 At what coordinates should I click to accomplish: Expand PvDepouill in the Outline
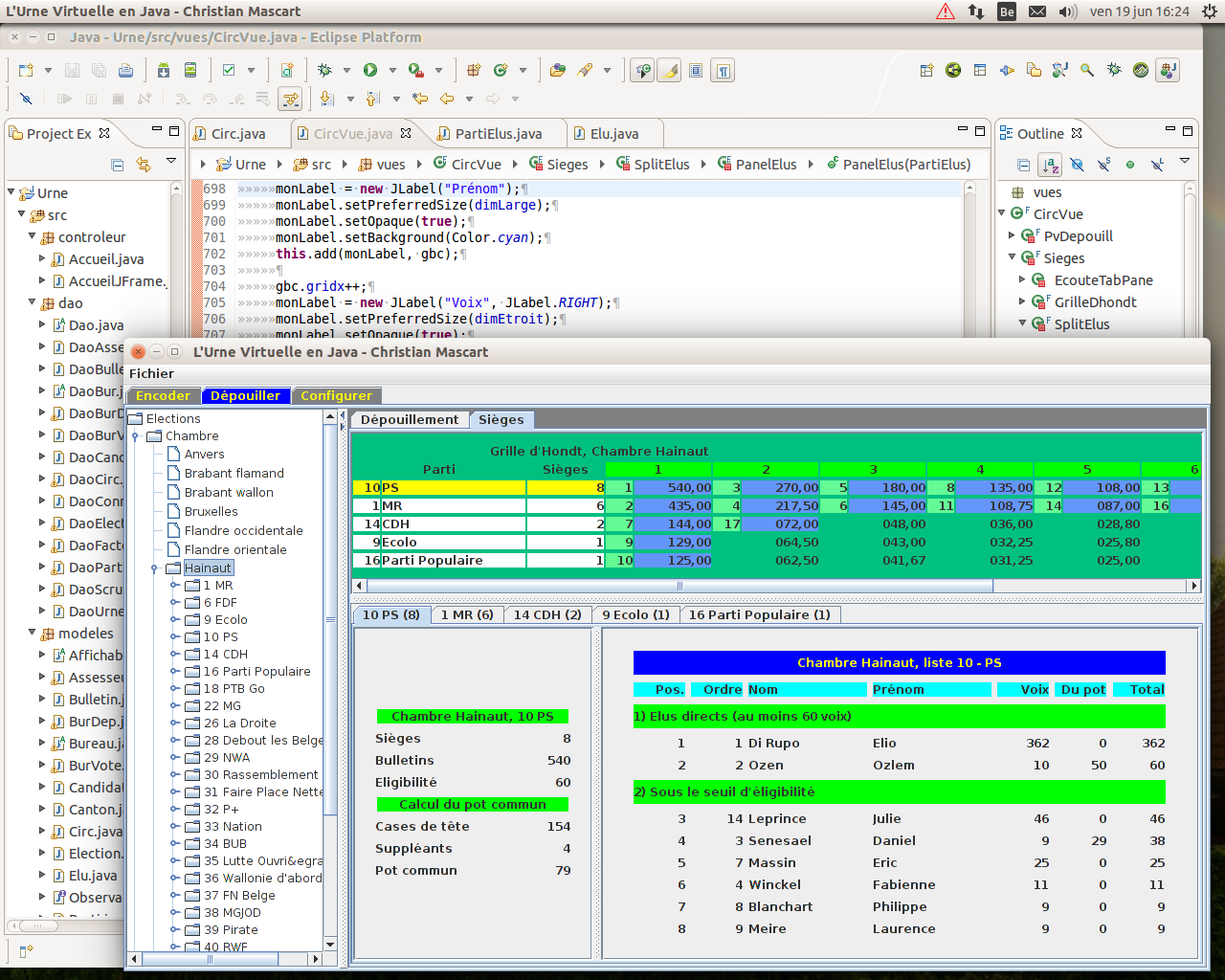click(x=1012, y=235)
